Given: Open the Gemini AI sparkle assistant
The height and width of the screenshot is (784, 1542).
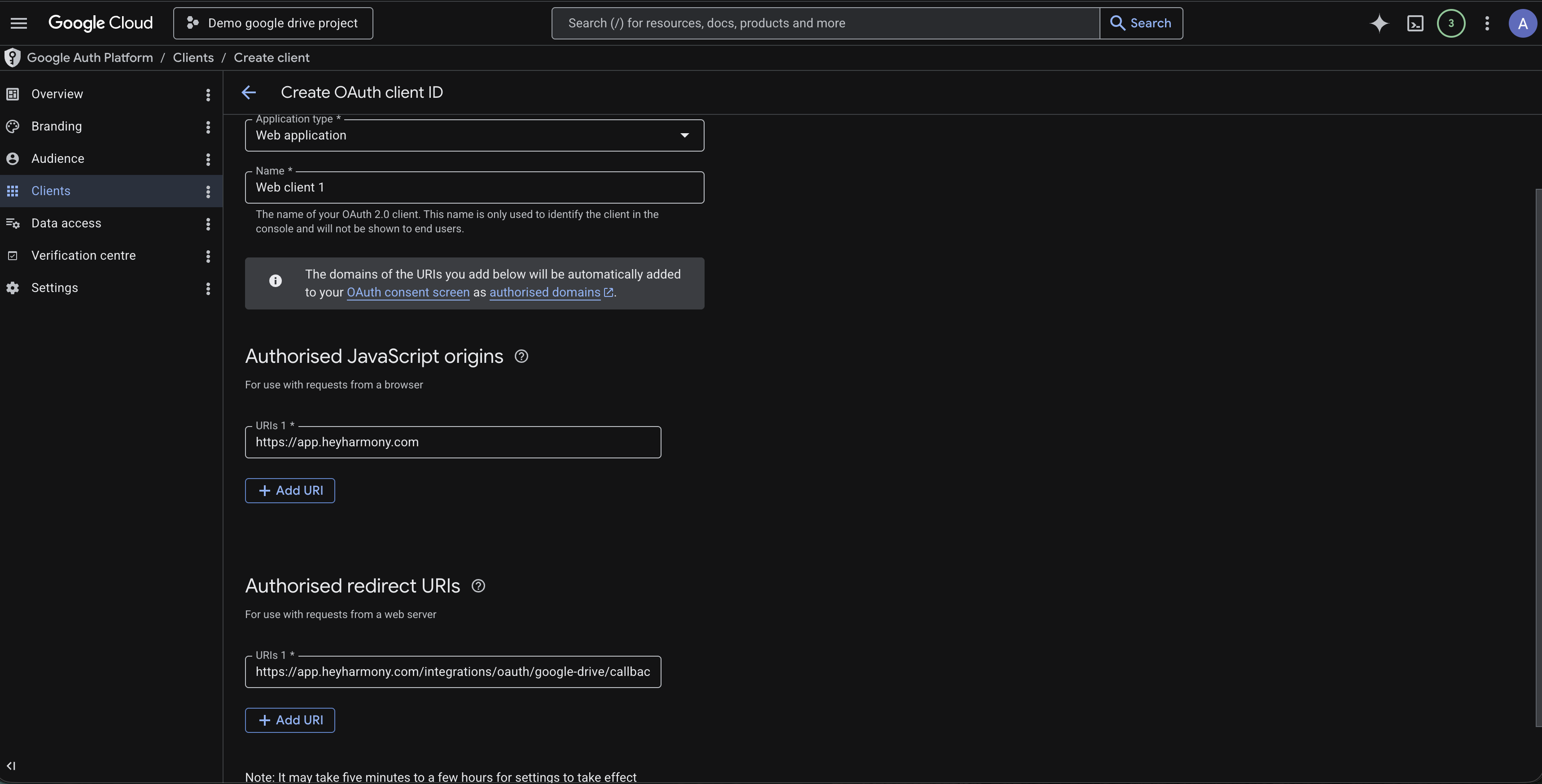Looking at the screenshot, I should tap(1379, 23).
